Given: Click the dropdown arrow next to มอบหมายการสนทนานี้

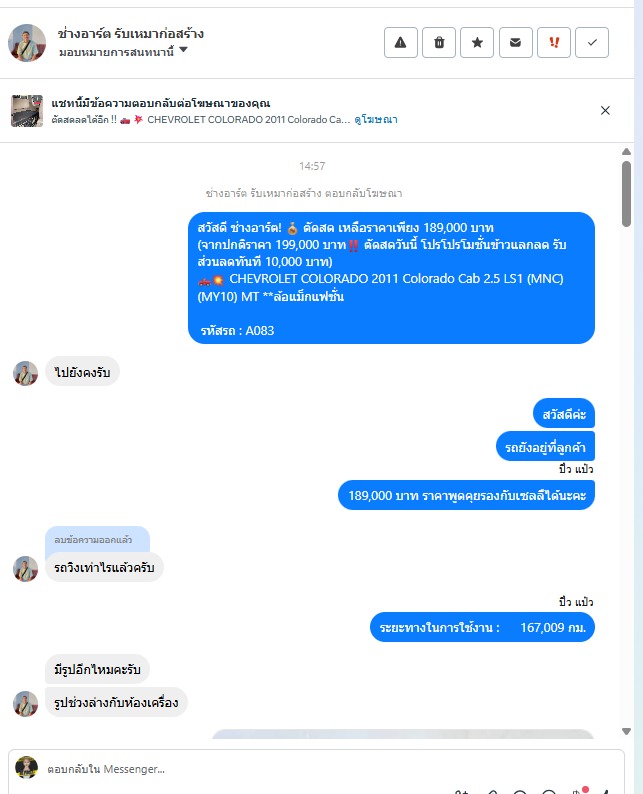Looking at the screenshot, I should (x=183, y=50).
